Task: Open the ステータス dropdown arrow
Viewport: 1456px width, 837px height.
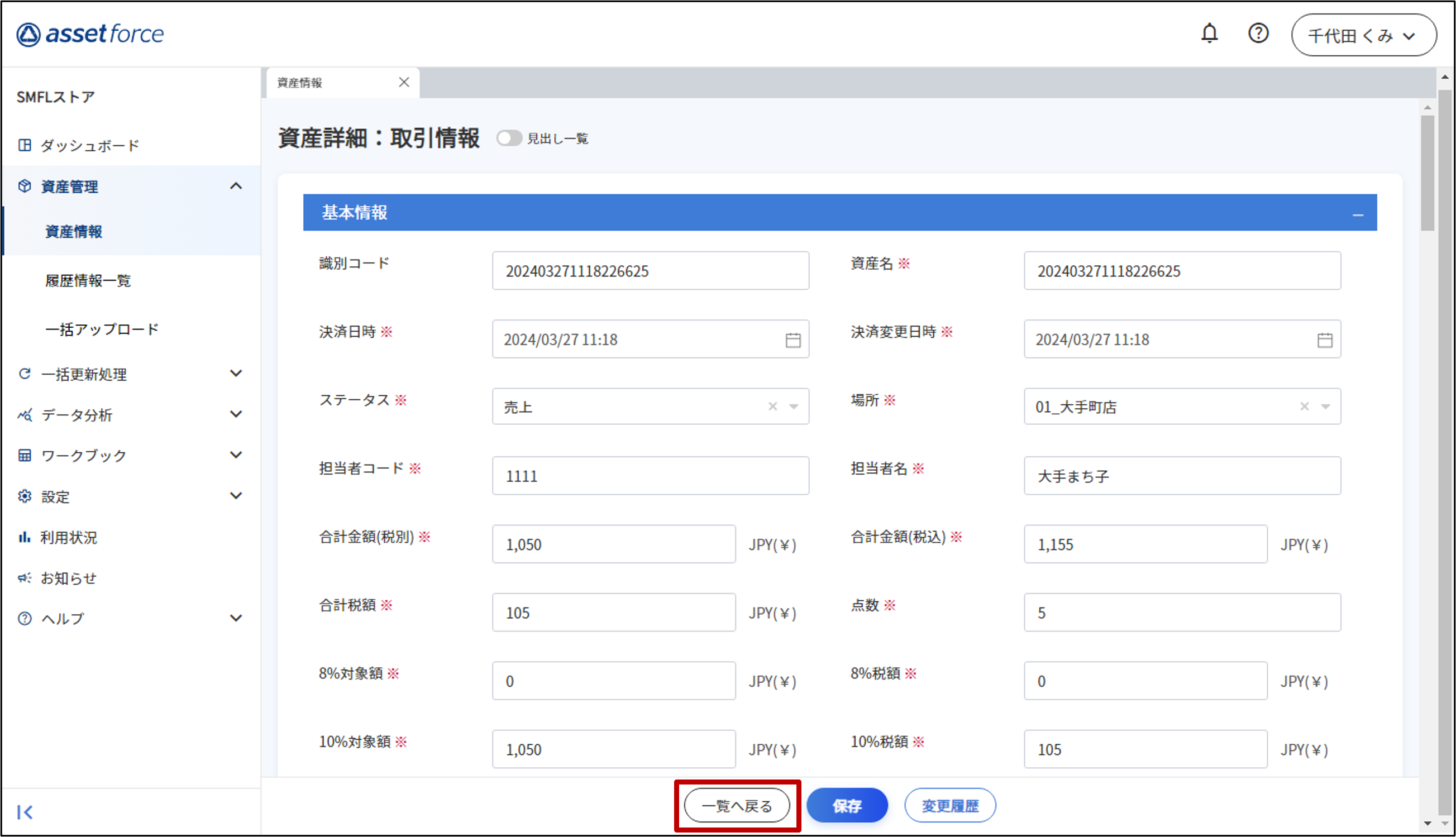Action: click(x=794, y=407)
